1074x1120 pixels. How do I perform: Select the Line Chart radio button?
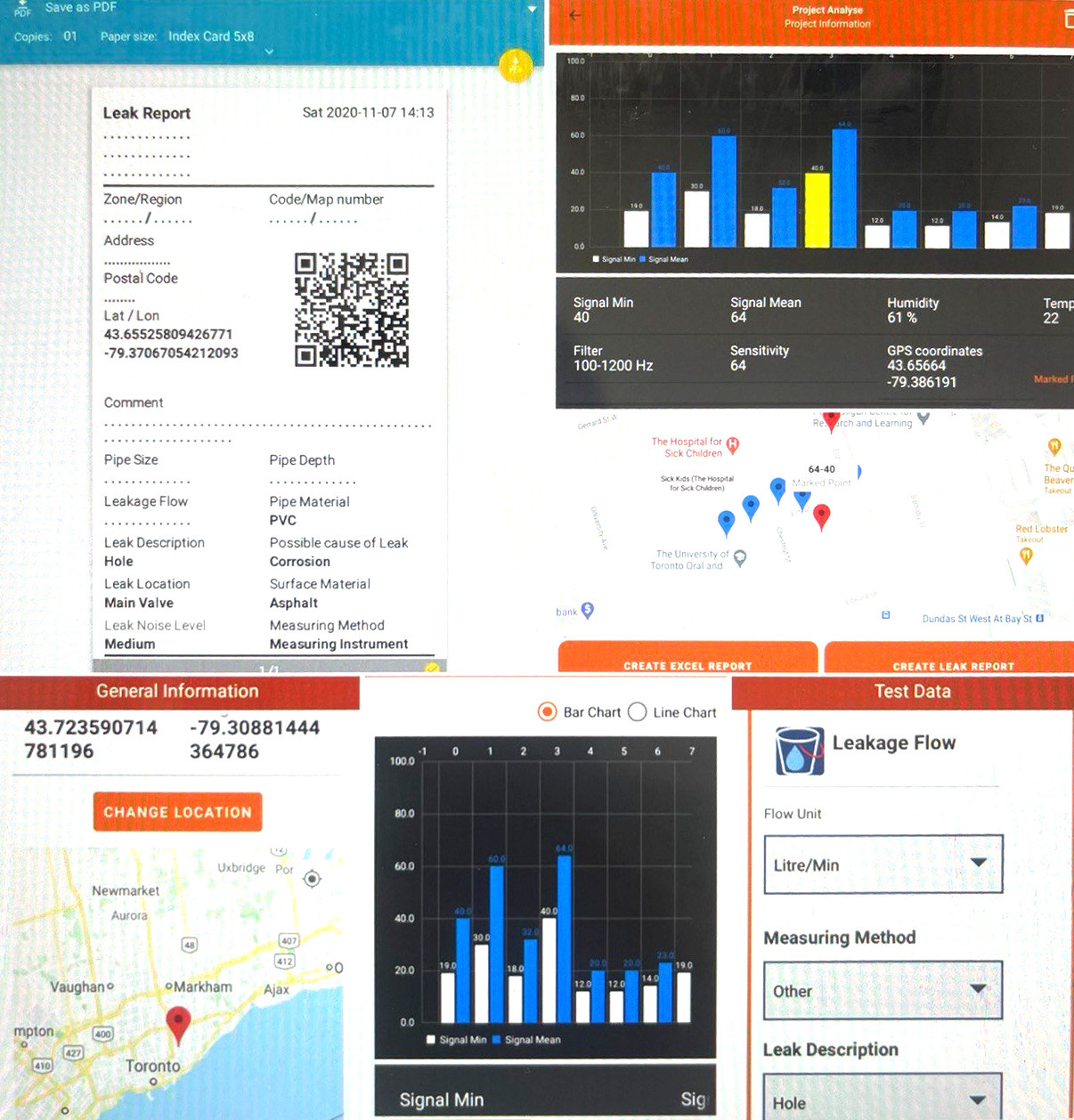click(x=637, y=712)
